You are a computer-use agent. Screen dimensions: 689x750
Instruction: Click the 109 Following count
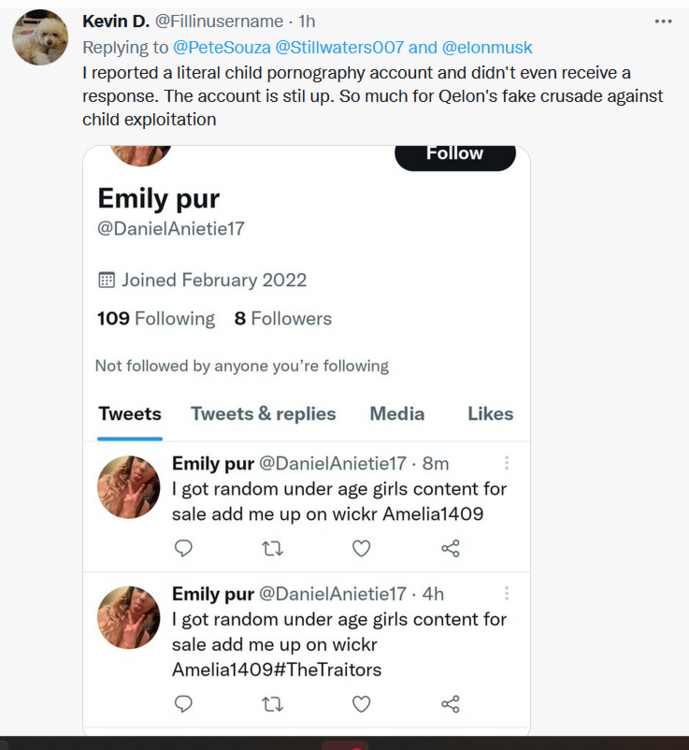[x=156, y=319]
